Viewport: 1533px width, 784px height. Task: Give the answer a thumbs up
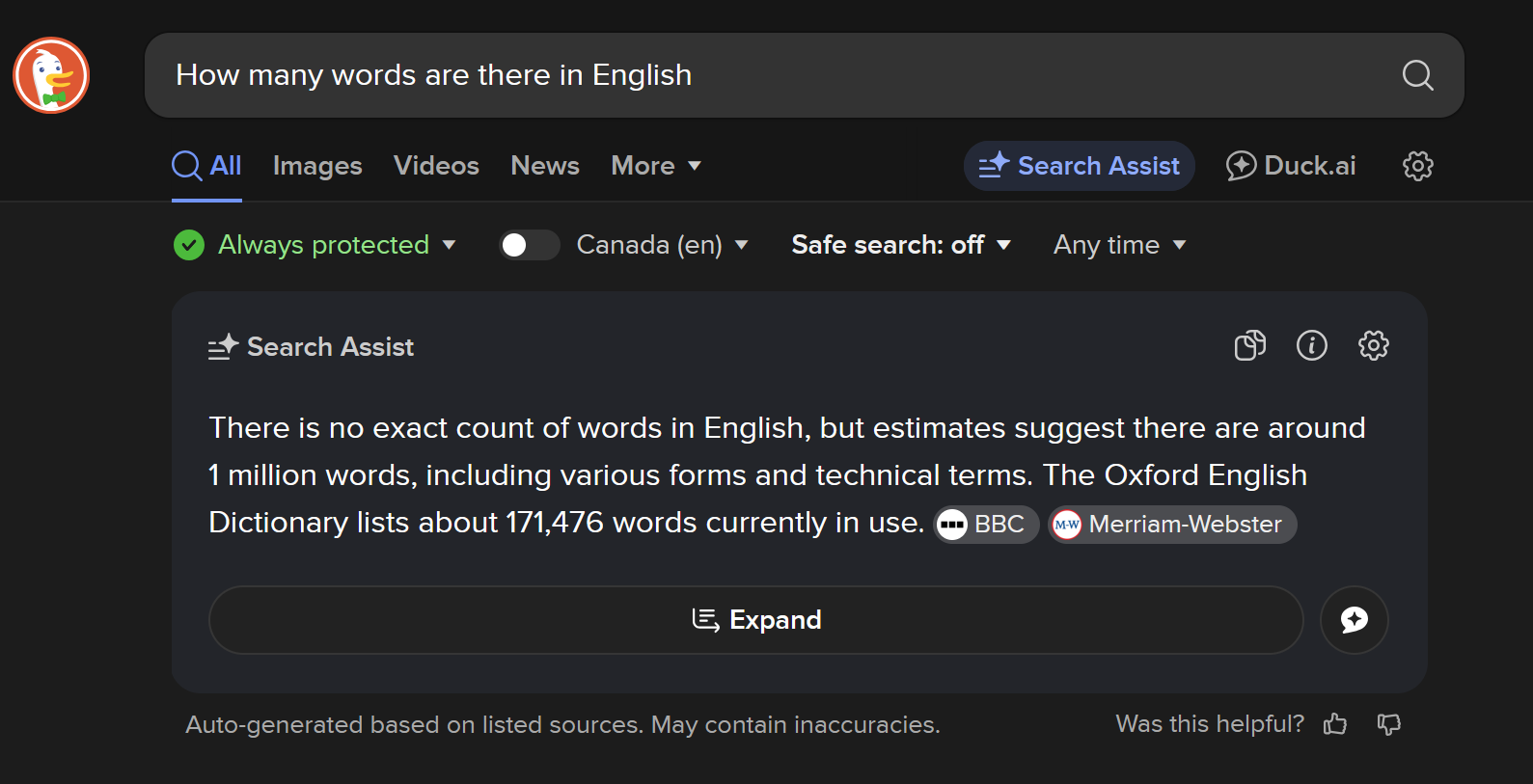tap(1335, 724)
